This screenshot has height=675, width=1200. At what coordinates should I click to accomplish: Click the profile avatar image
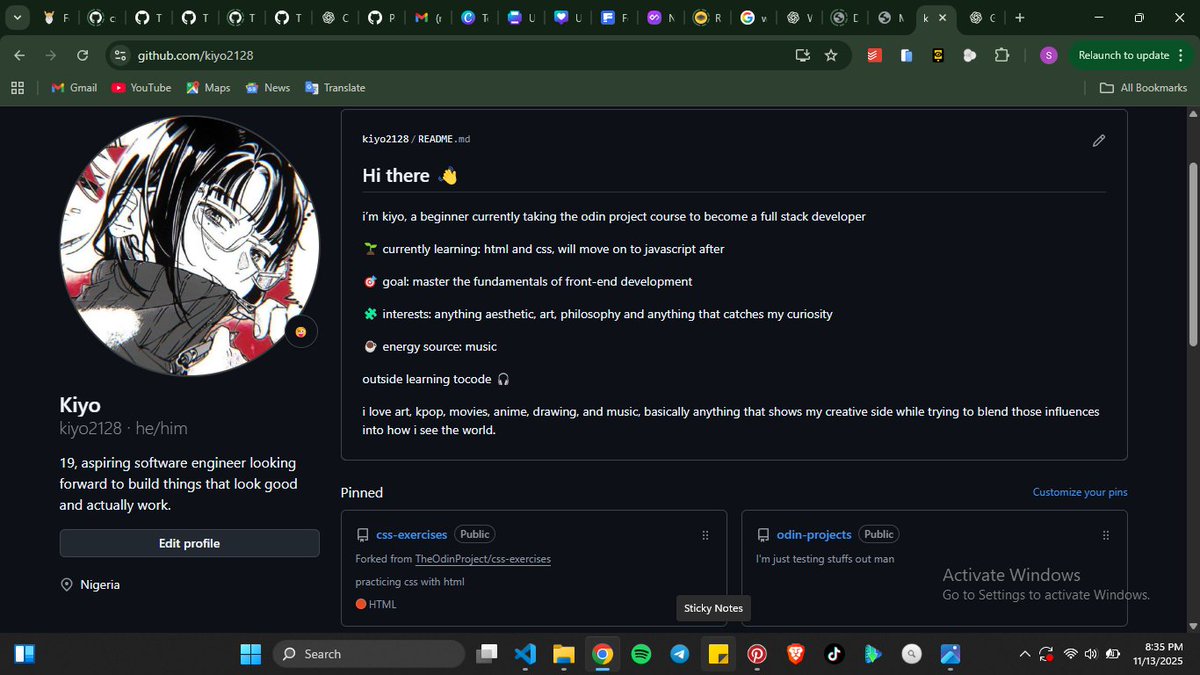coord(189,245)
